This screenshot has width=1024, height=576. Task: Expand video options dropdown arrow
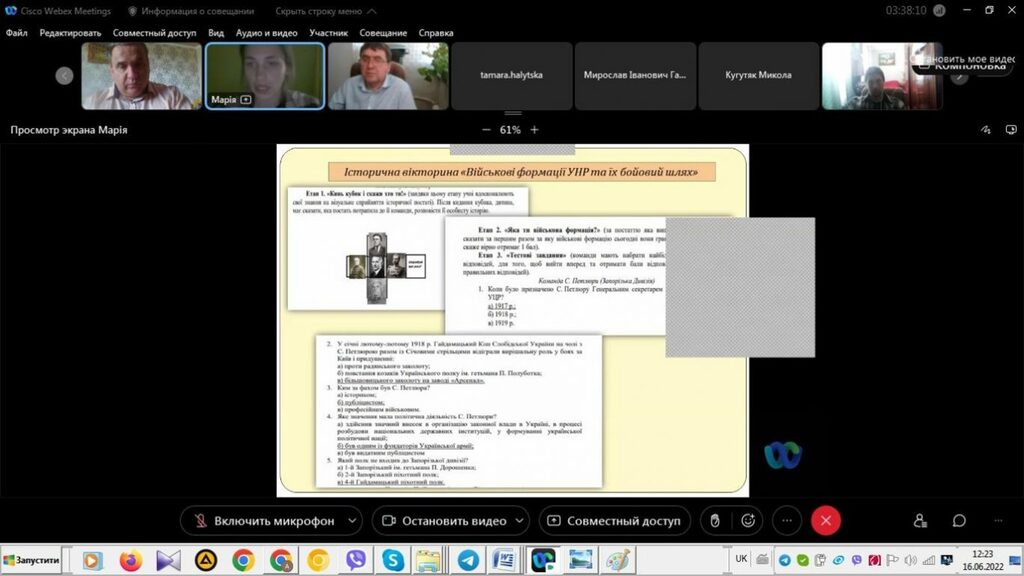coord(519,521)
